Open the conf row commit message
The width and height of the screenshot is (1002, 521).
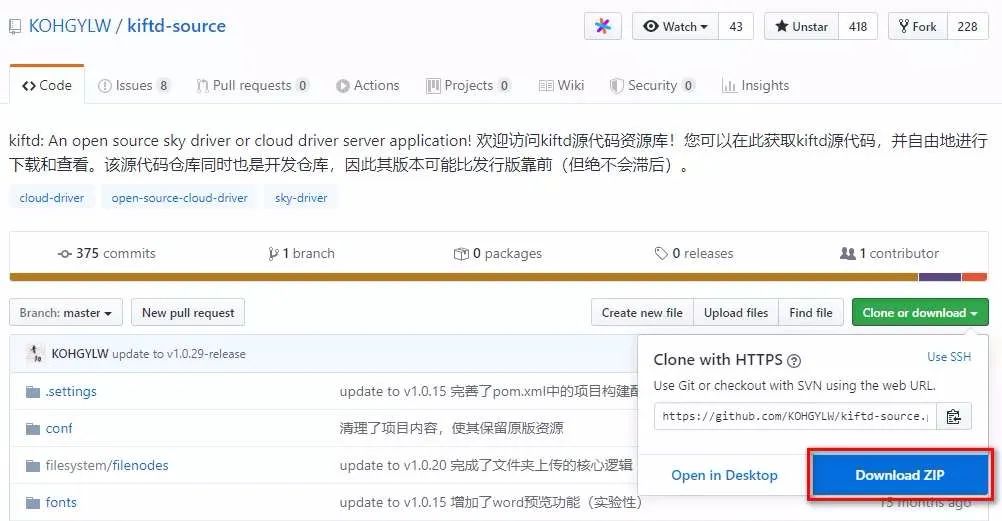pos(451,428)
